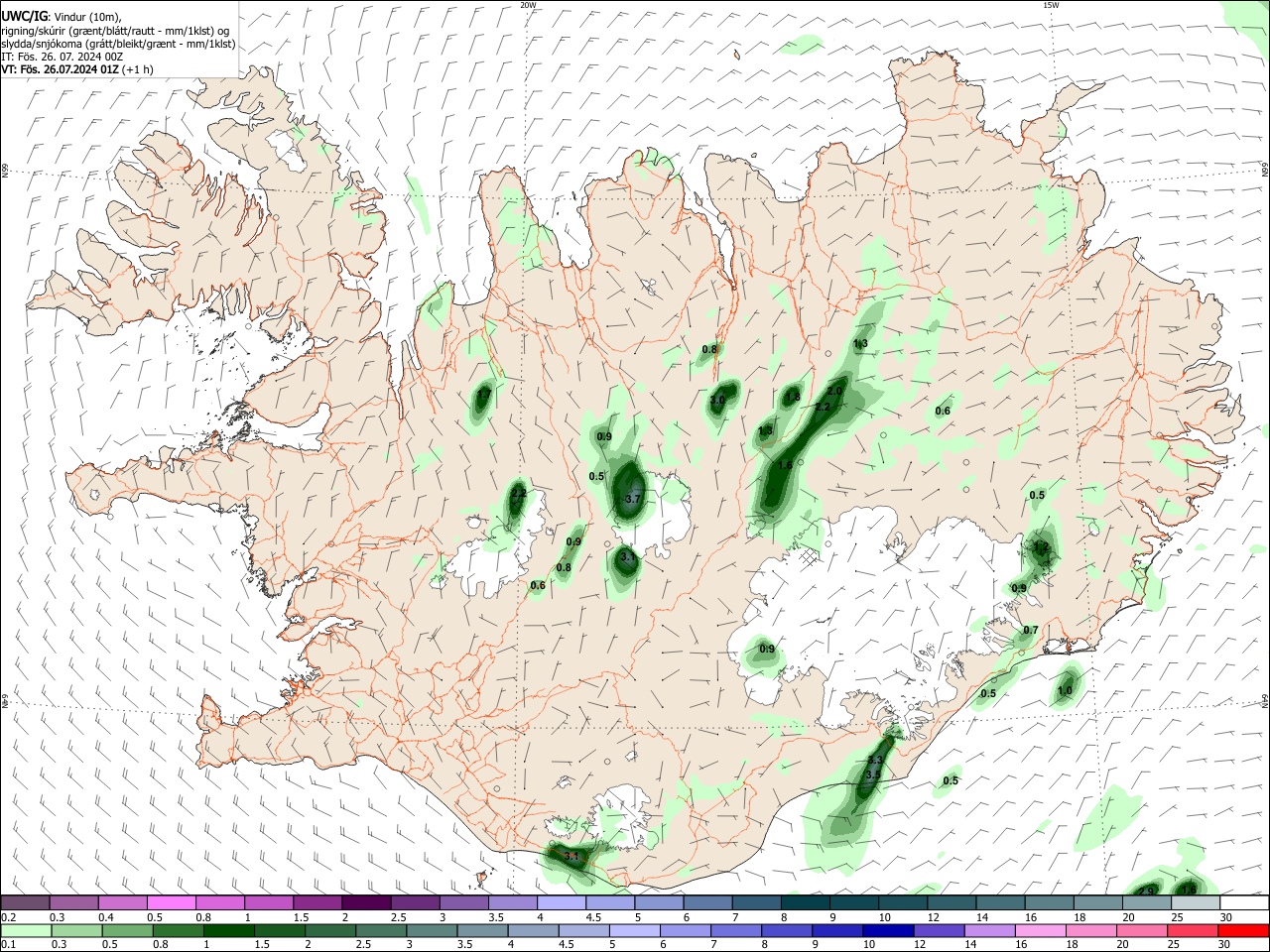Select the Vindur (10m) label

tap(86, 17)
